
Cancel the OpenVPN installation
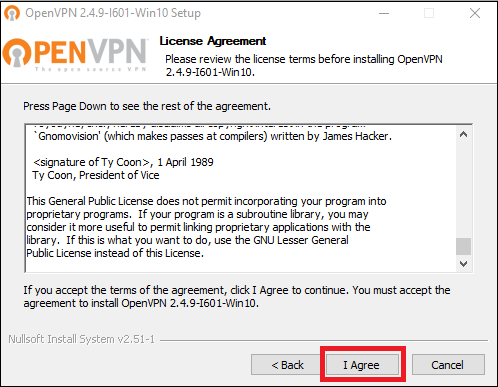448,365
